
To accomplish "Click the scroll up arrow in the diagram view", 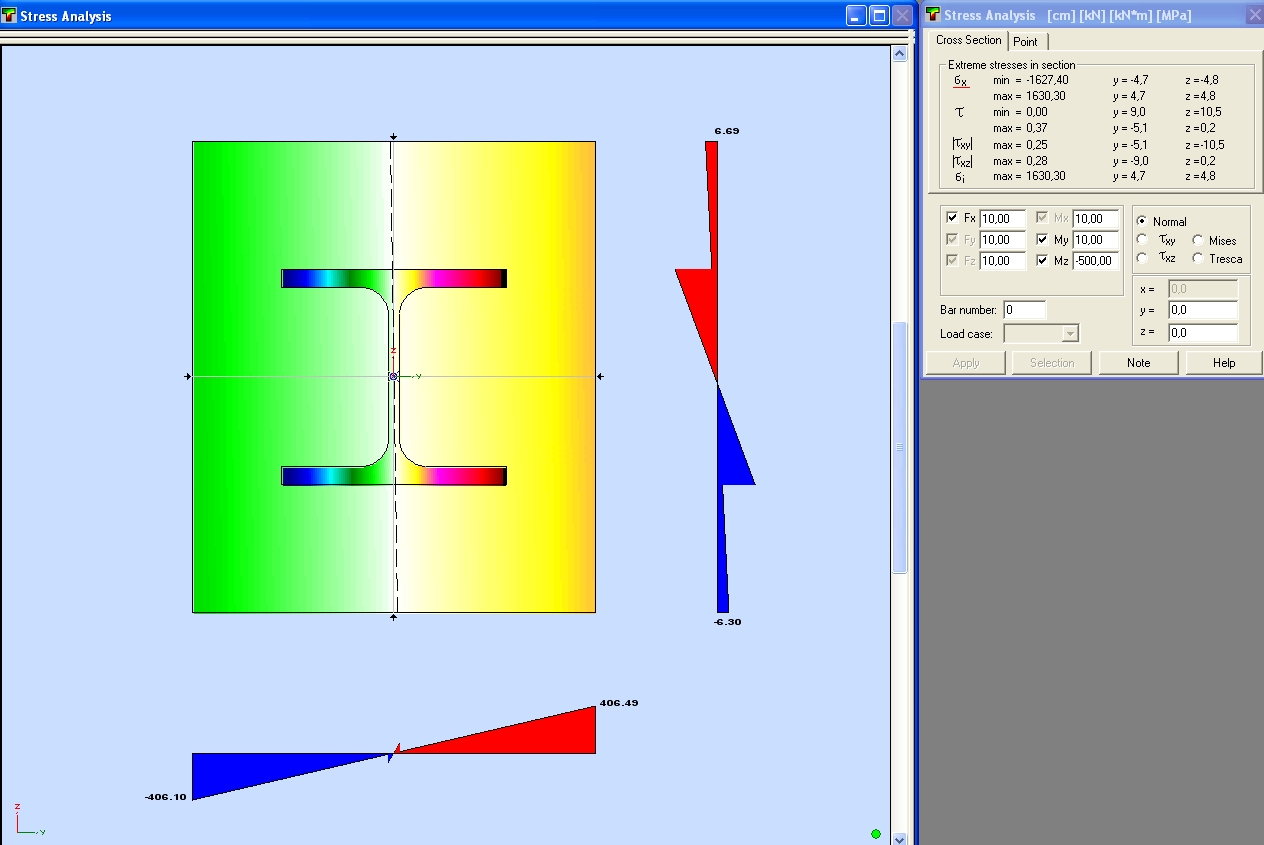I will click(899, 54).
